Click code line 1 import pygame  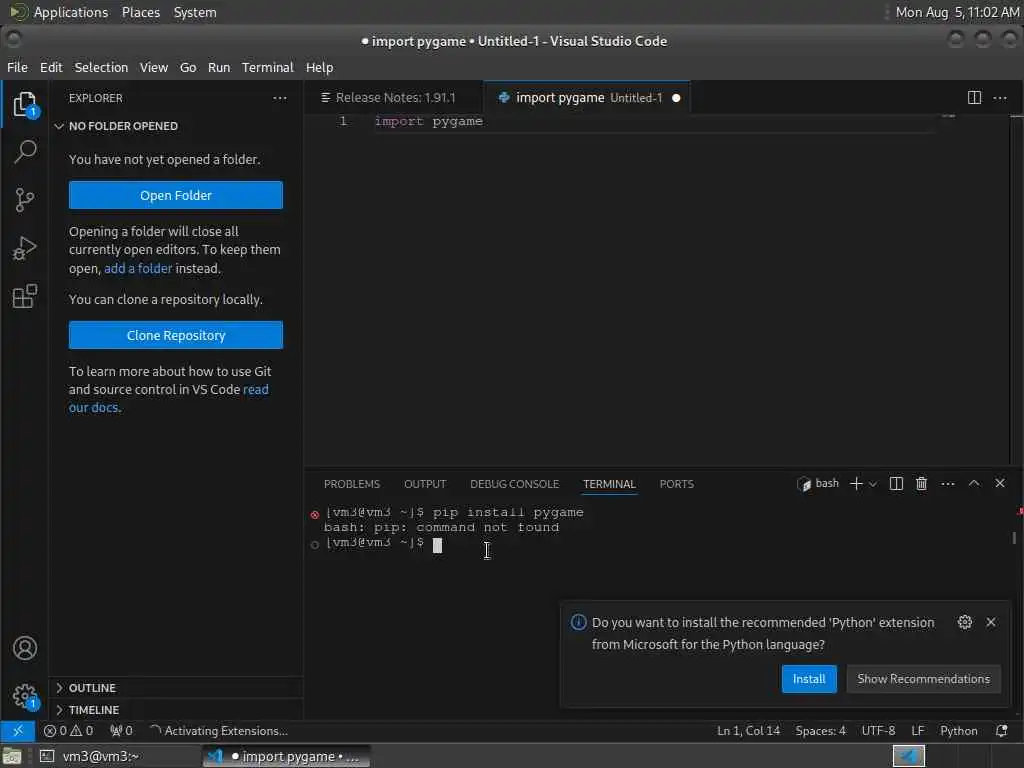coord(428,121)
